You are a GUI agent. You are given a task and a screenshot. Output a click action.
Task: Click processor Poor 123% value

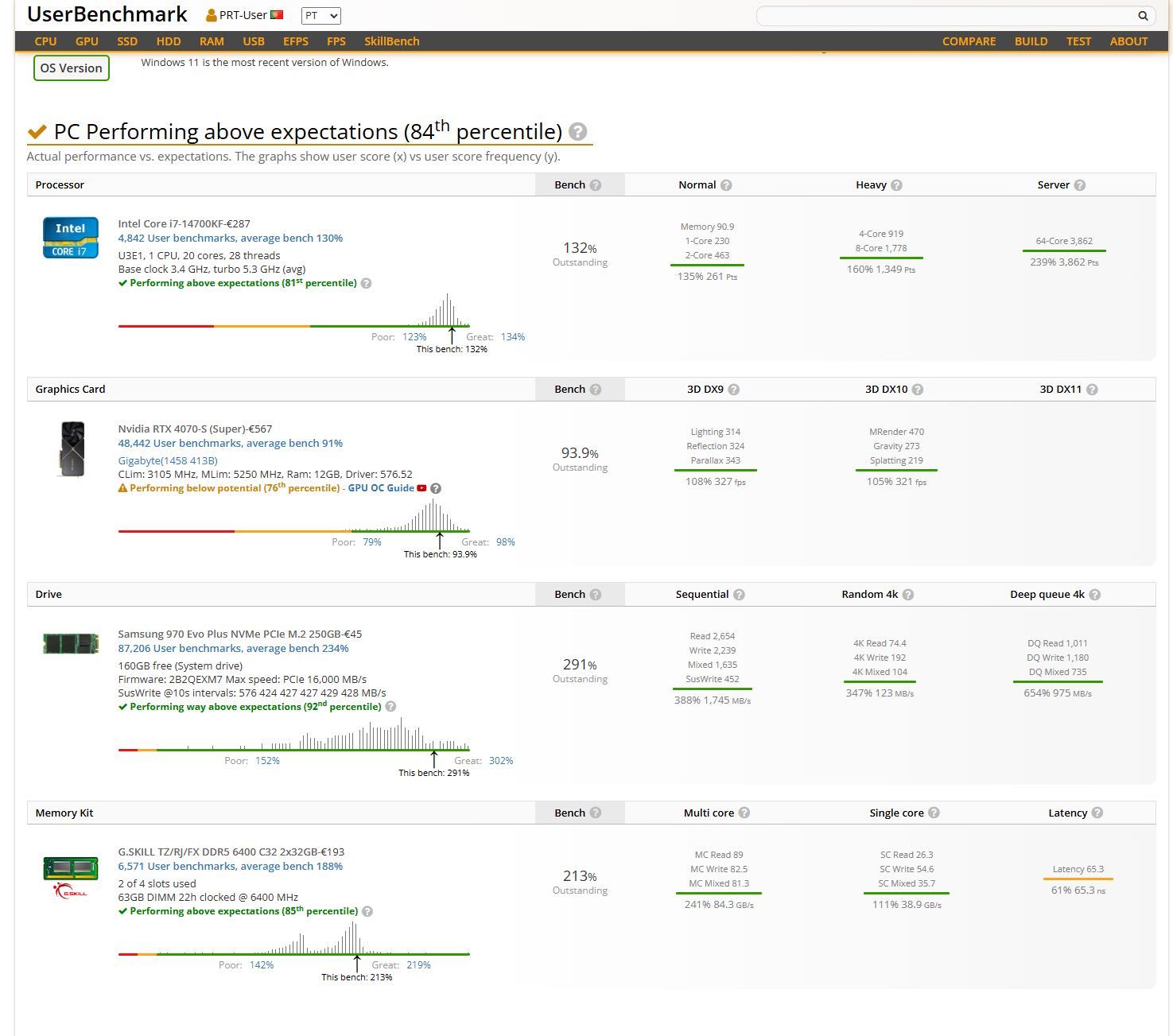tap(414, 337)
